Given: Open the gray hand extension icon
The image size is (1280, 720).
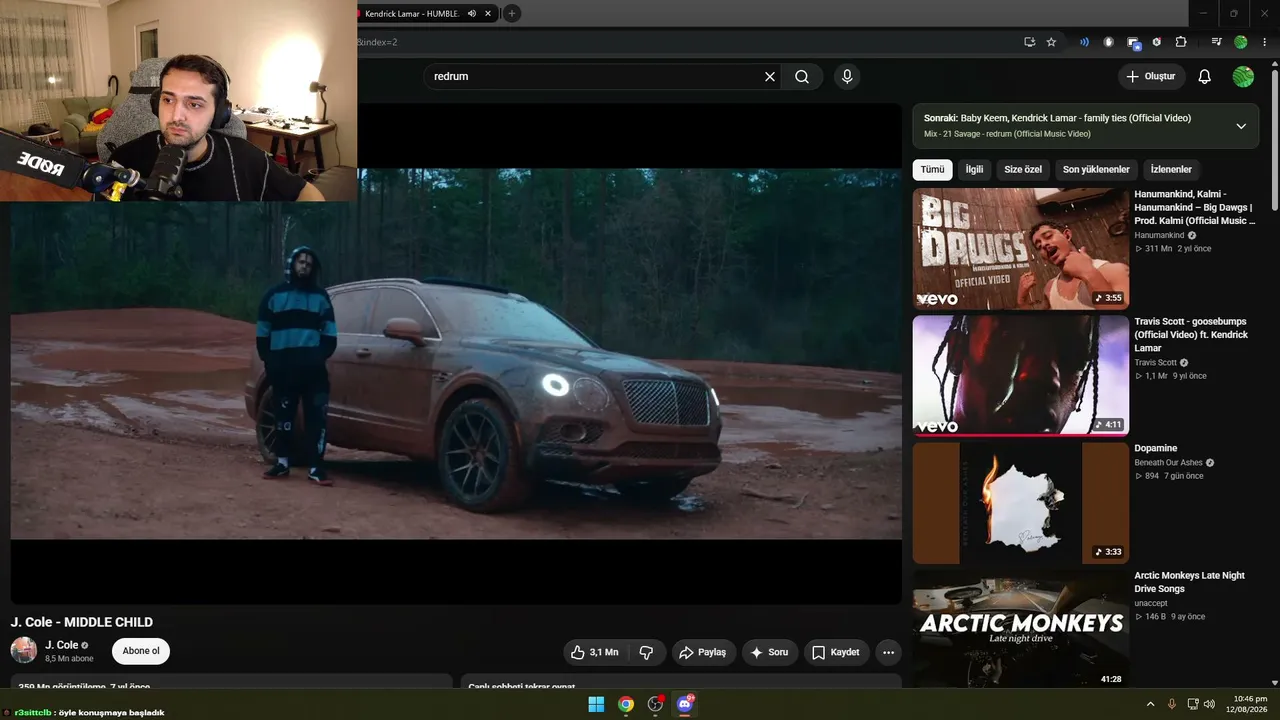Looking at the screenshot, I should click(1108, 42).
